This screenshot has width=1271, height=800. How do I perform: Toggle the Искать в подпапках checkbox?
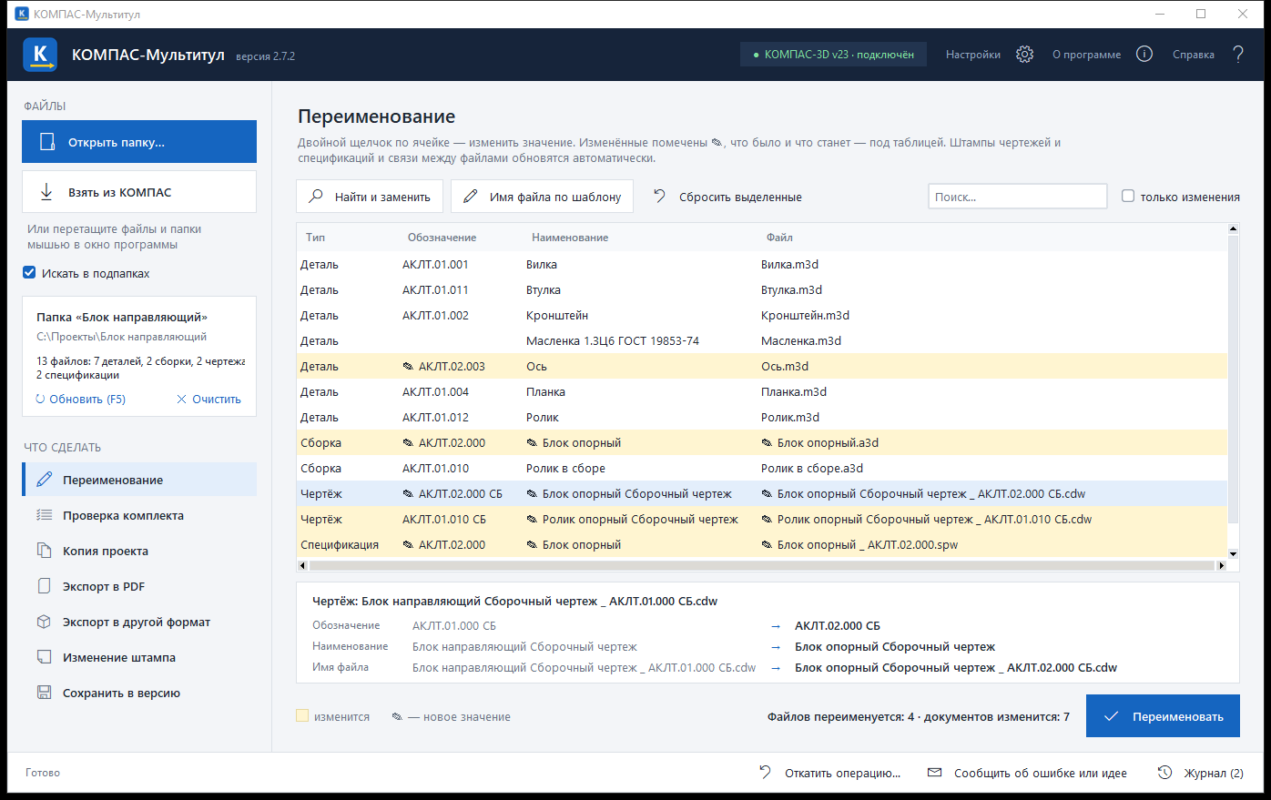coord(29,273)
